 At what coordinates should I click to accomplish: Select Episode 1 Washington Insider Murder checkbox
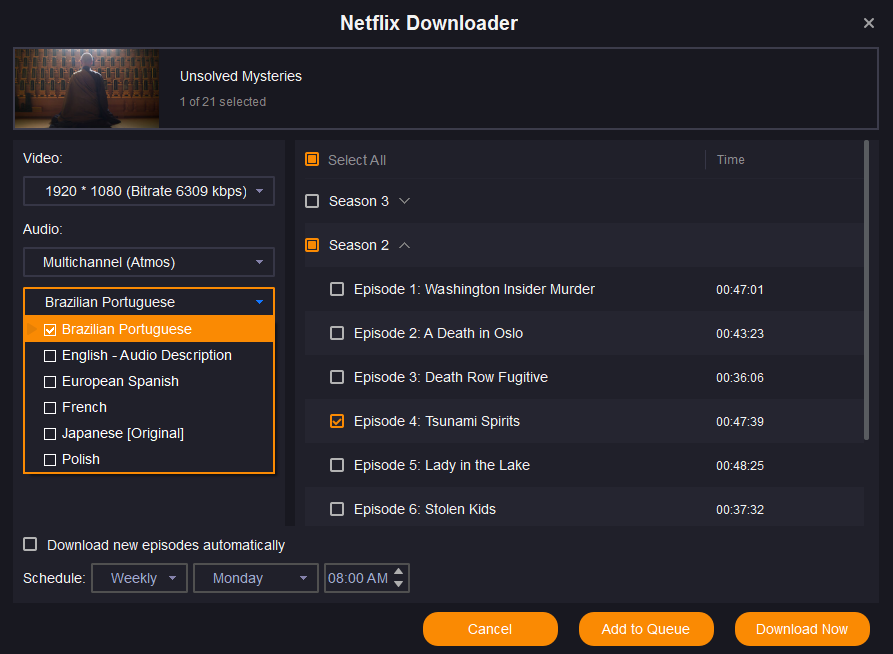[337, 289]
